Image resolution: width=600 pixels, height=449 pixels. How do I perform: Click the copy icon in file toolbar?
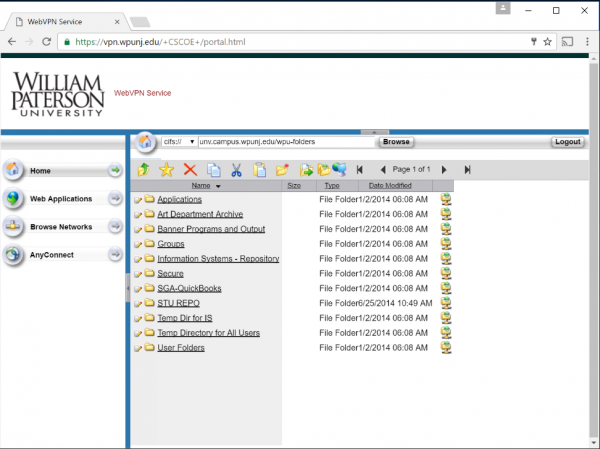[x=213, y=170]
